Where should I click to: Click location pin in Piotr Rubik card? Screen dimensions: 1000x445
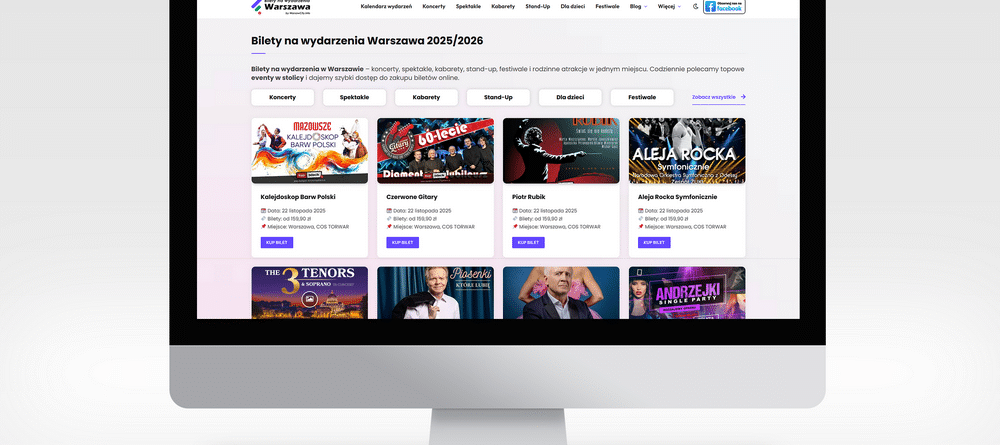point(515,226)
